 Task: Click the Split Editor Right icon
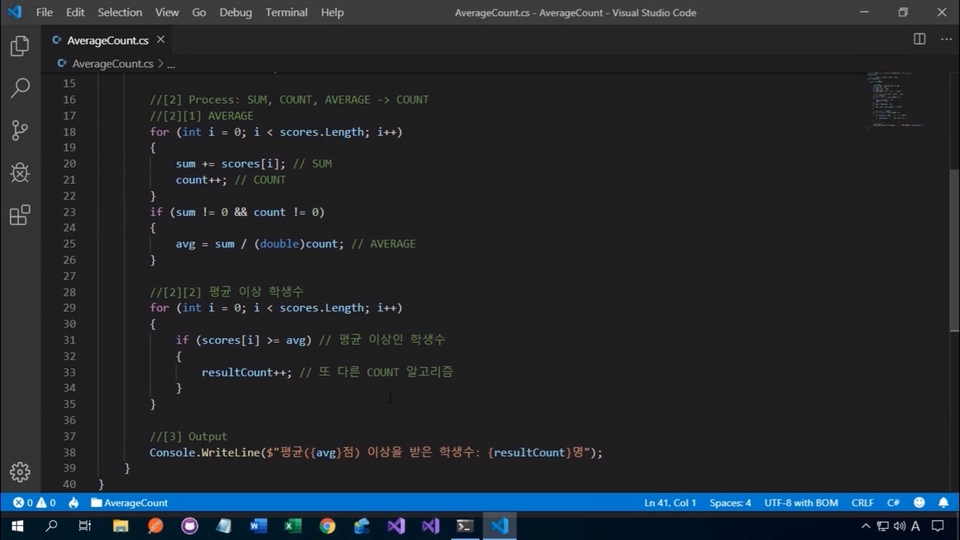[920, 39]
